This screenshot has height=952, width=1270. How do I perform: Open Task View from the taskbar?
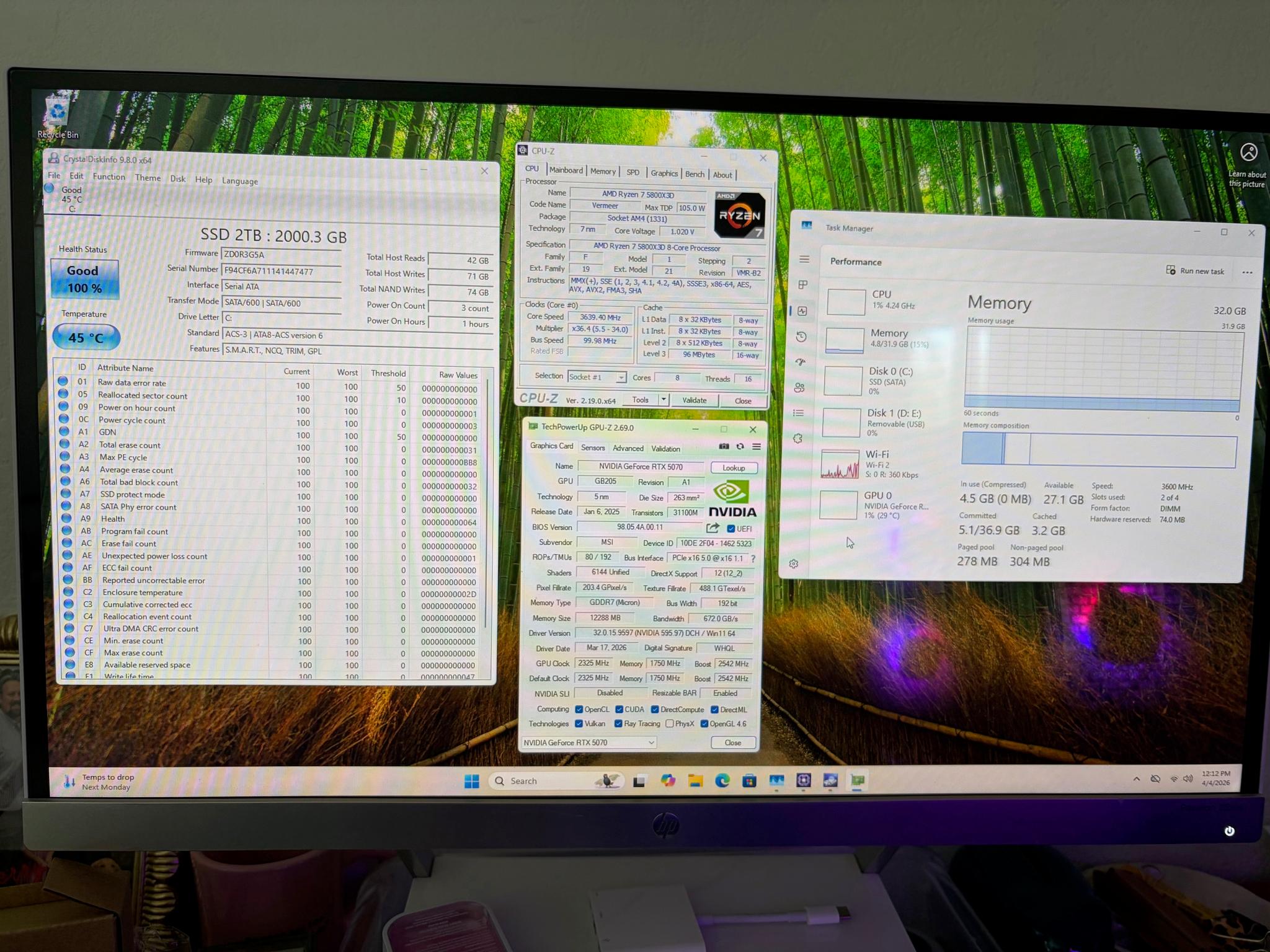coord(639,781)
